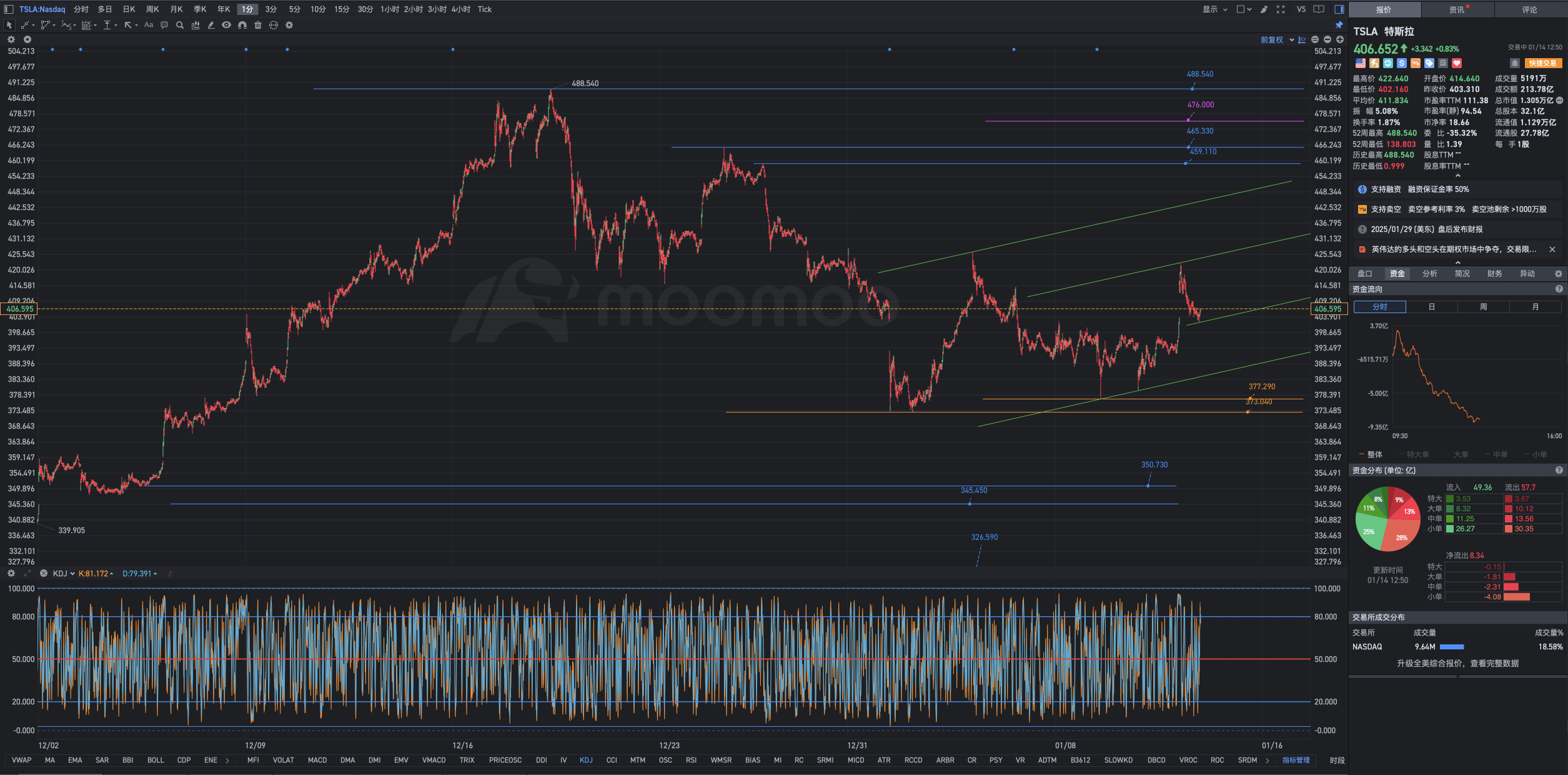
Task: Select the arrow annotation tool
Action: pos(127,25)
